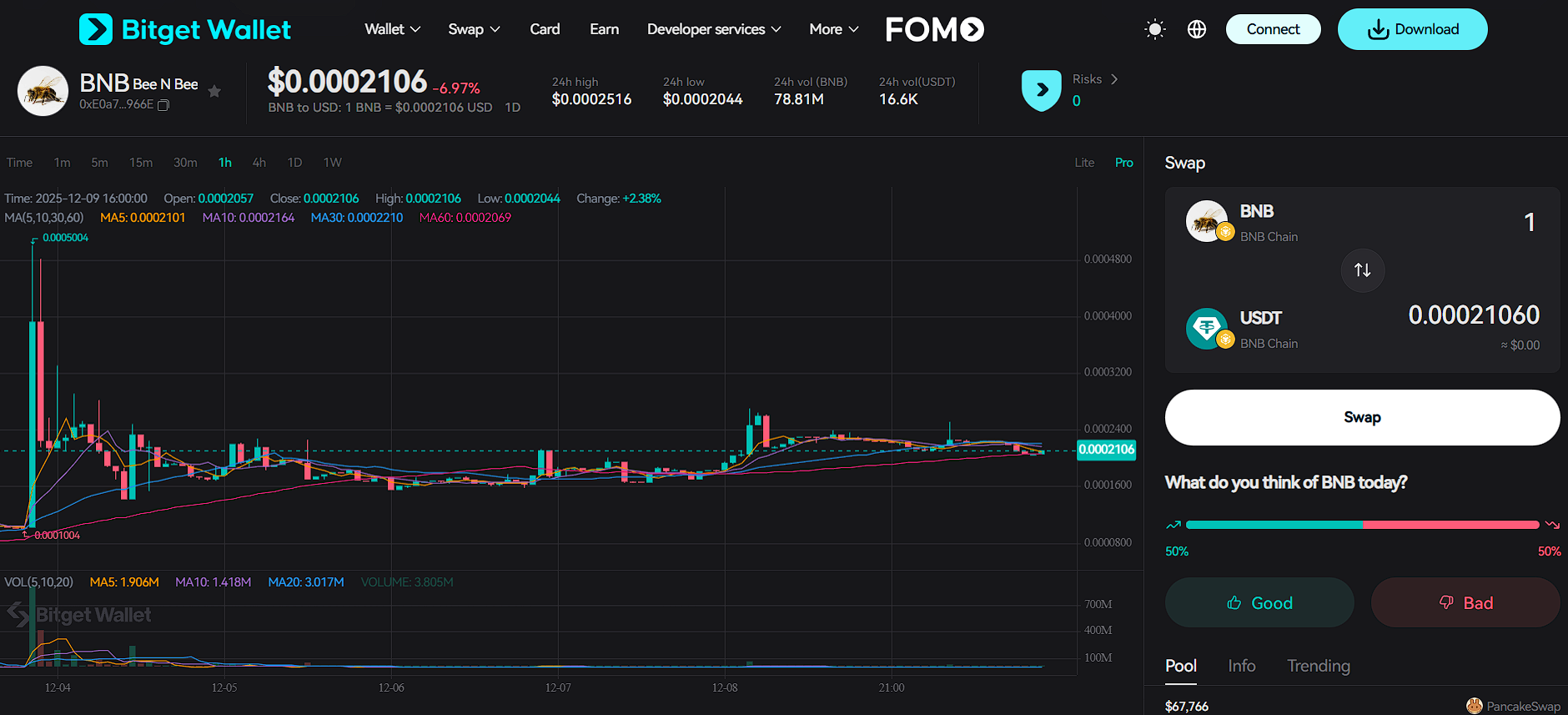Click the sentiment 50/50 bar

(1362, 525)
